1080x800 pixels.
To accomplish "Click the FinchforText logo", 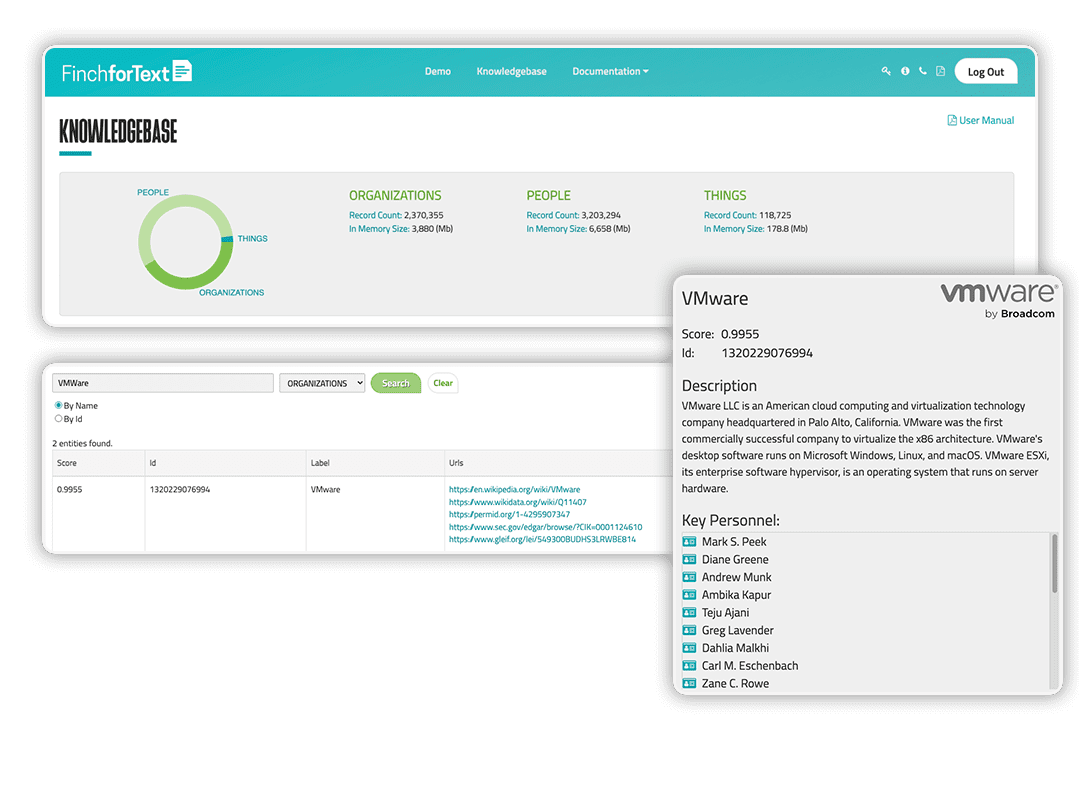I will (x=127, y=72).
